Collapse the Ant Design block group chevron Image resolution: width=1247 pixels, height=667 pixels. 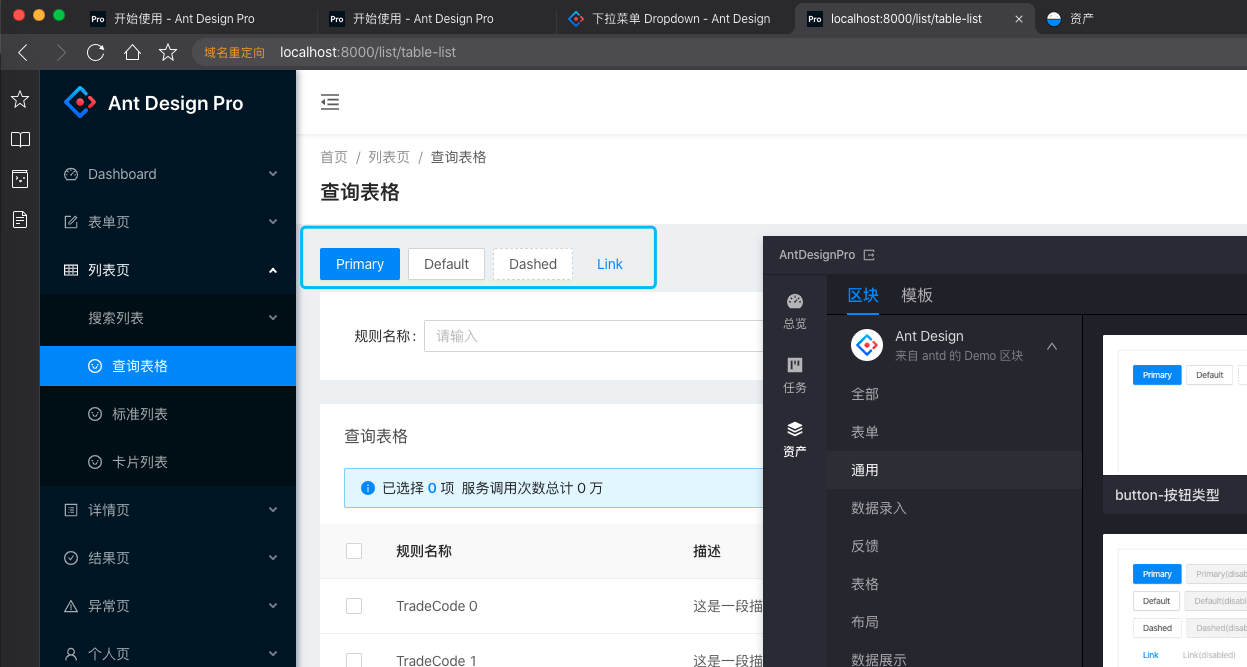tap(1052, 346)
